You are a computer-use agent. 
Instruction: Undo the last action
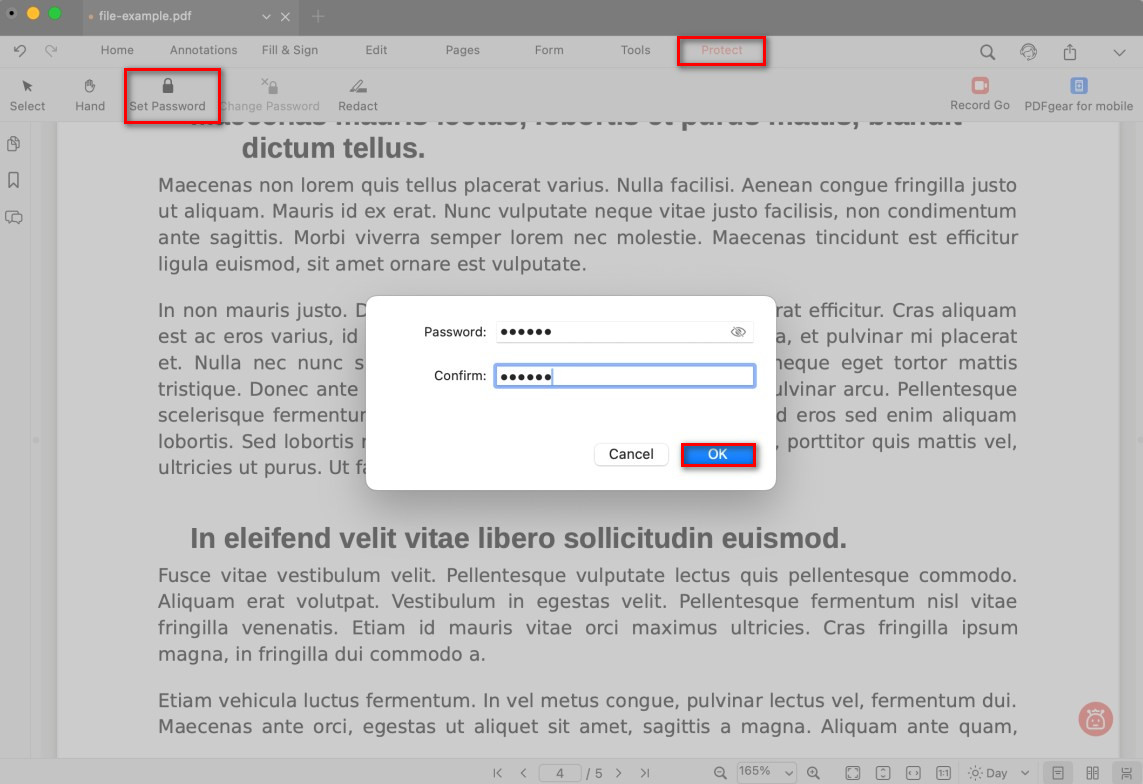coord(20,50)
